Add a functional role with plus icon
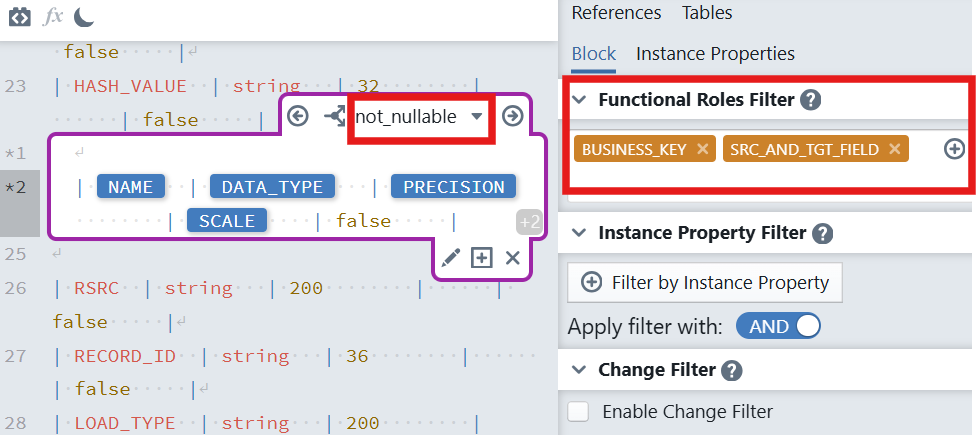The height and width of the screenshot is (435, 976). [955, 149]
